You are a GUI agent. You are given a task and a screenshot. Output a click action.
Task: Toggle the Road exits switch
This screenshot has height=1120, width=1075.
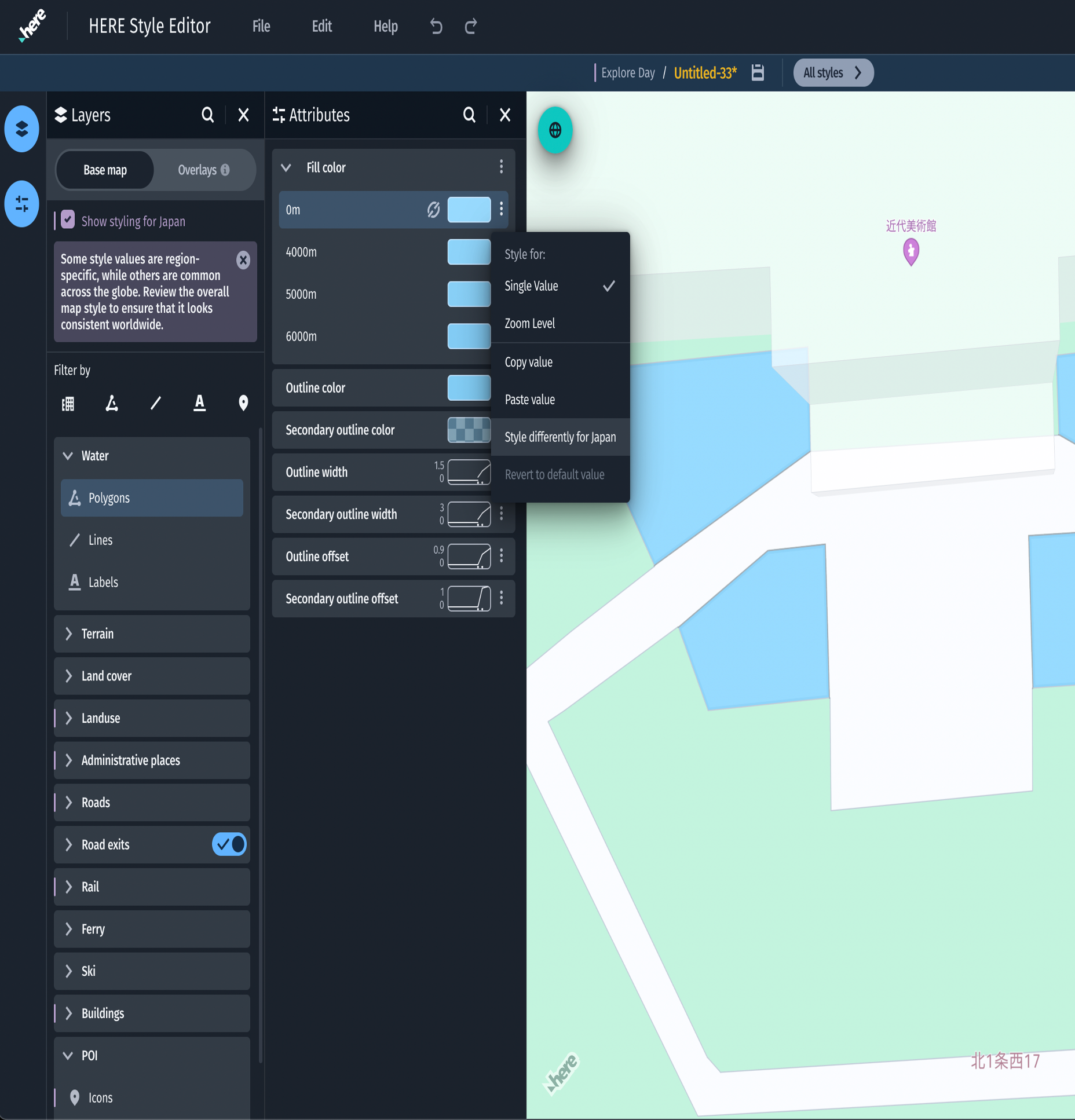[229, 844]
